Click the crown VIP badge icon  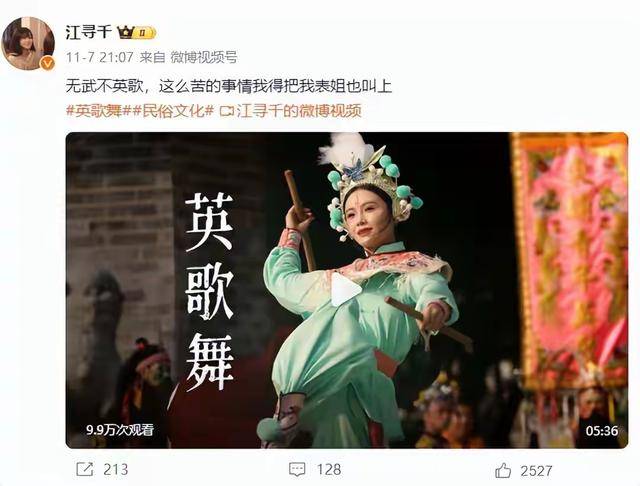tap(136, 32)
